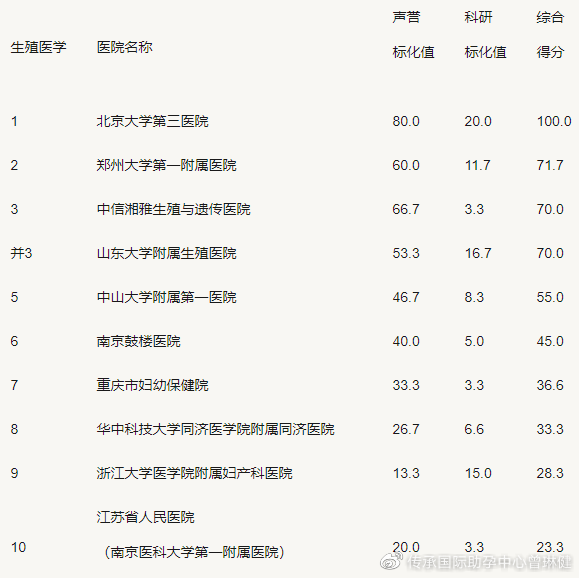Select reputation value 40.0 for 南京鼓楼医院
The width and height of the screenshot is (579, 578).
tap(406, 341)
